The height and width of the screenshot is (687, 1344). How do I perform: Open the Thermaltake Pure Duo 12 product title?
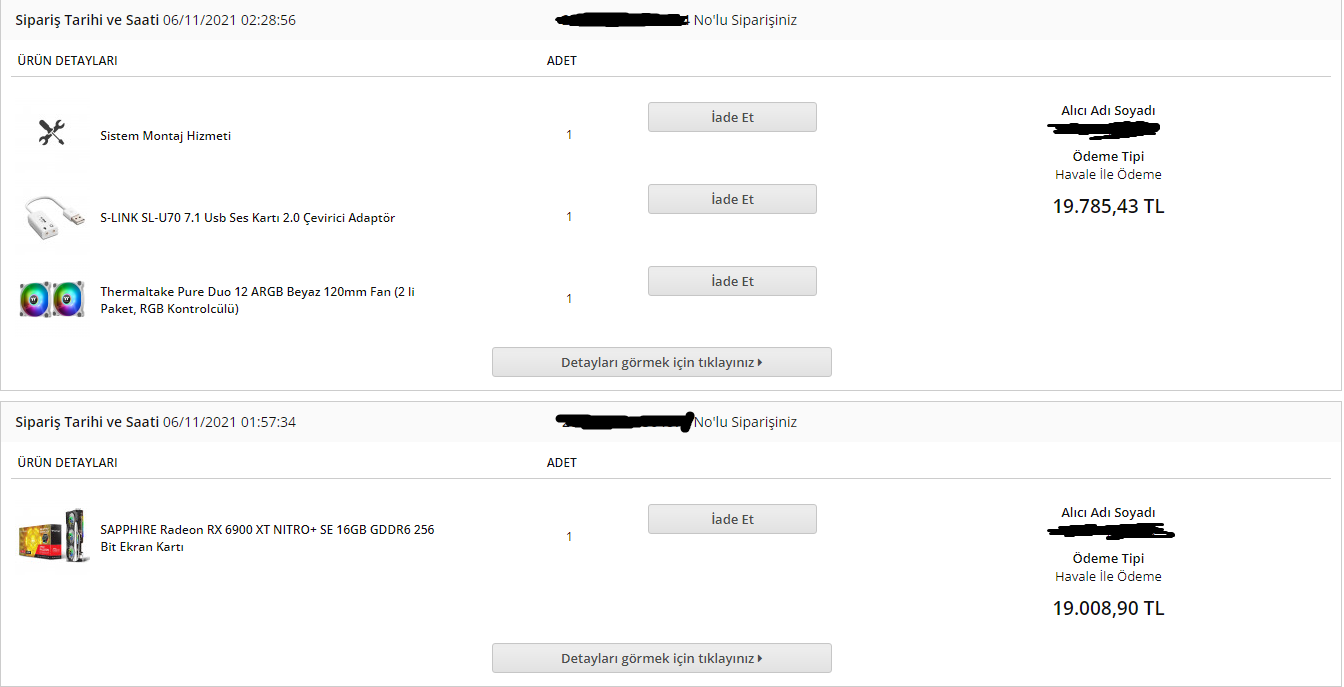pos(257,300)
